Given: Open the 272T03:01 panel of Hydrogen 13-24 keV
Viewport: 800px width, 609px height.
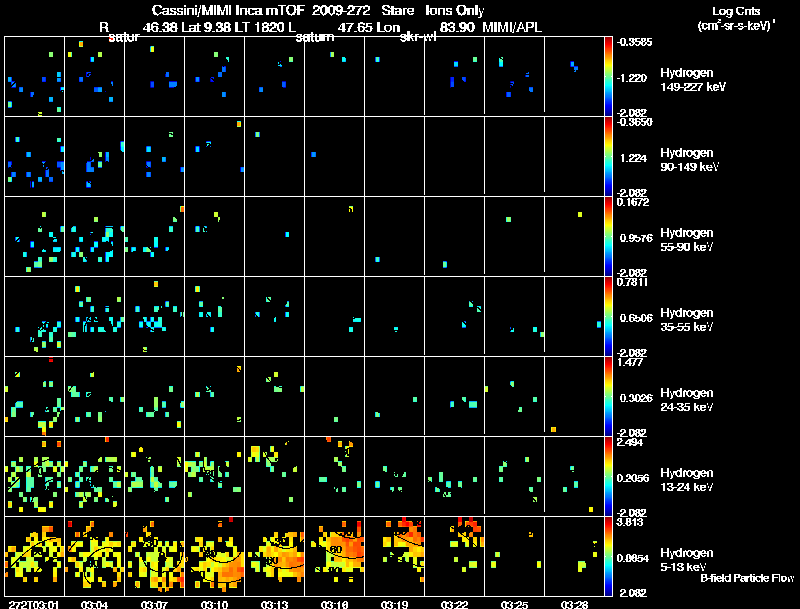Looking at the screenshot, I should [x=34, y=476].
